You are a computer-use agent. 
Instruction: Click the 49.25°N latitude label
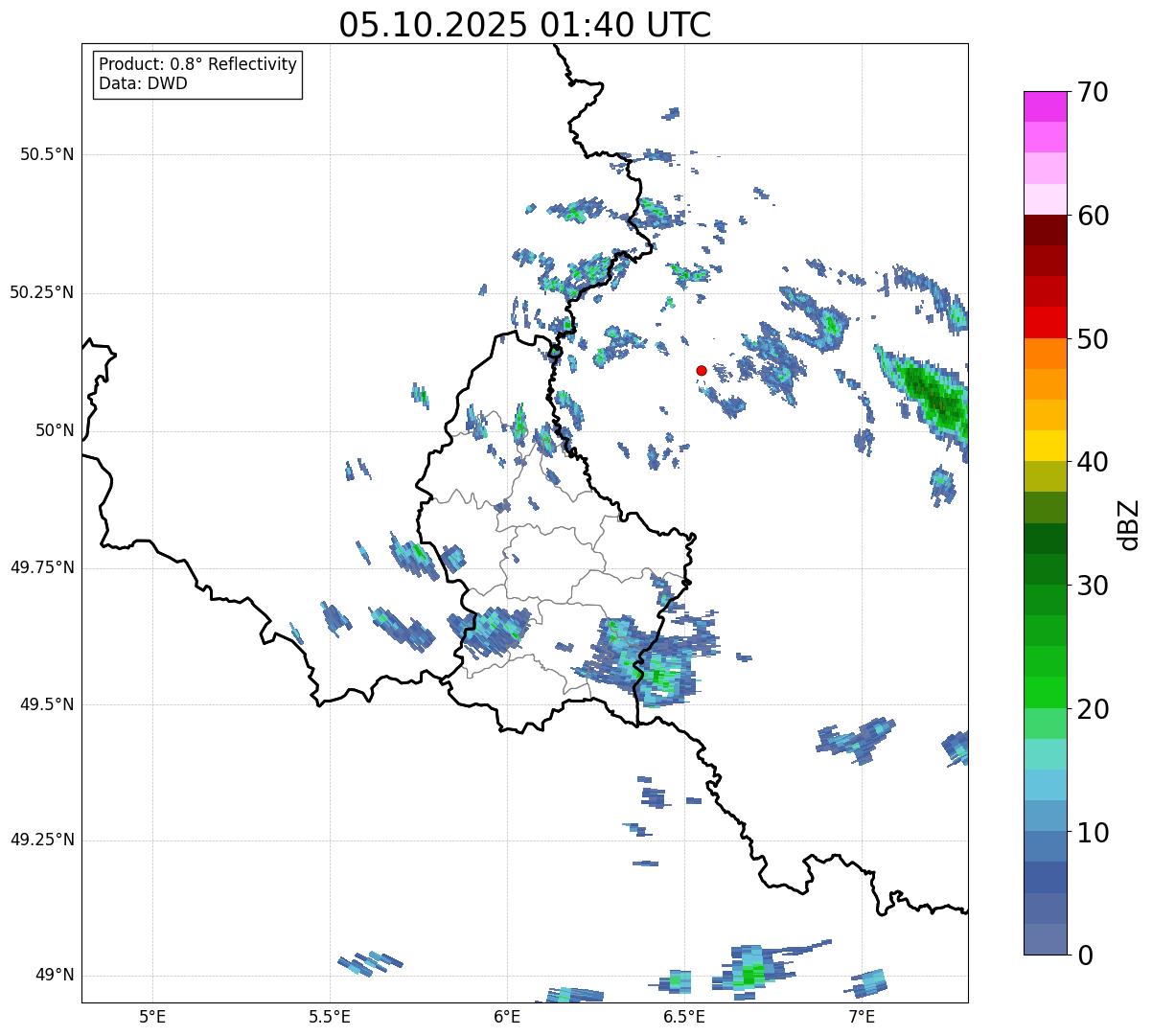[42, 840]
